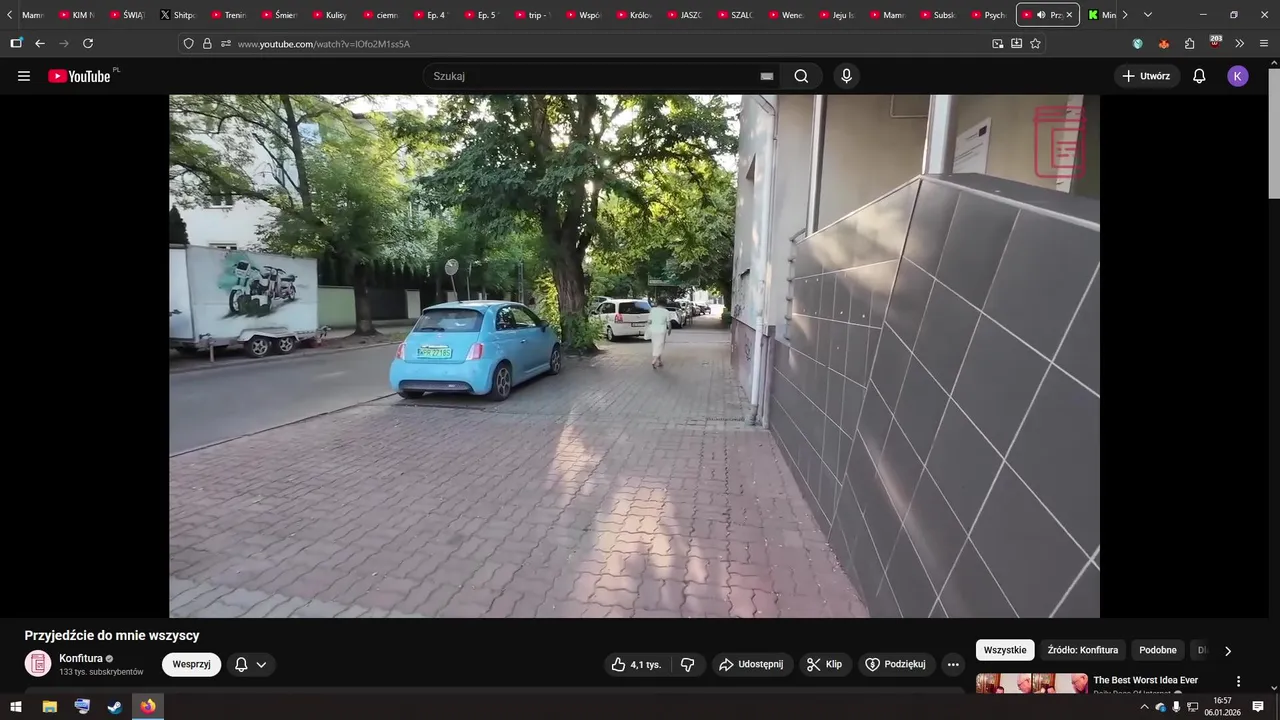Open tracking protection shield icon
Screen dimensions: 1280x720
point(188,44)
